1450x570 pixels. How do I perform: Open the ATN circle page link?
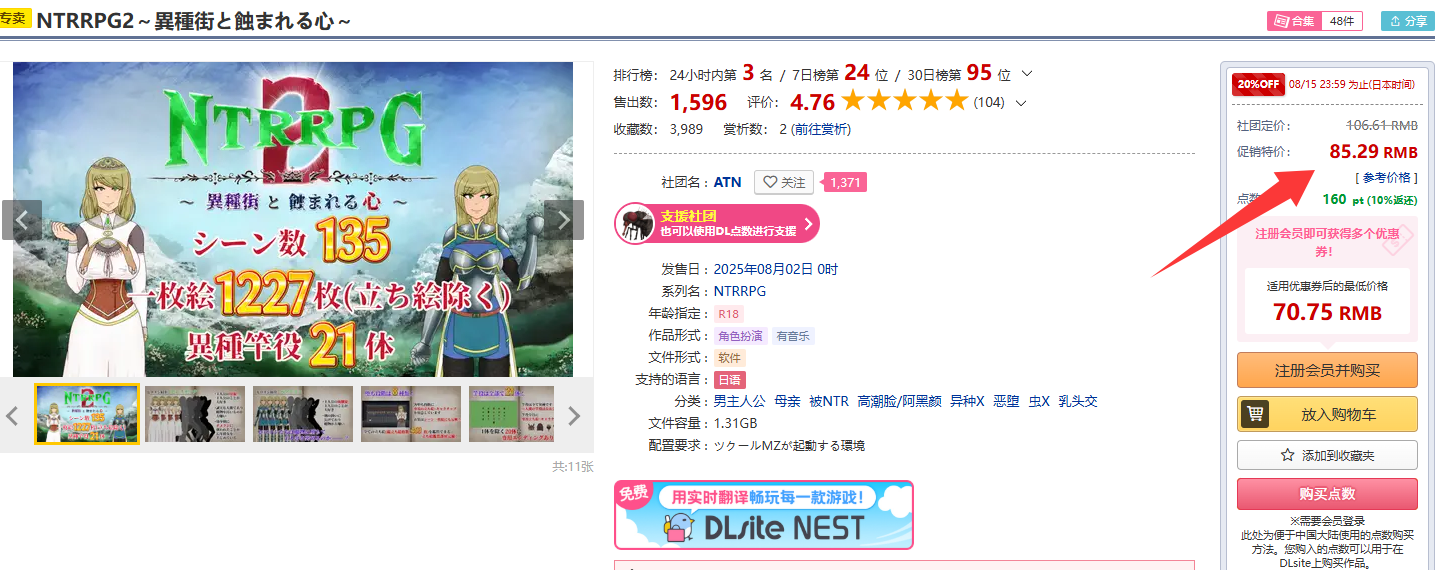tap(728, 182)
